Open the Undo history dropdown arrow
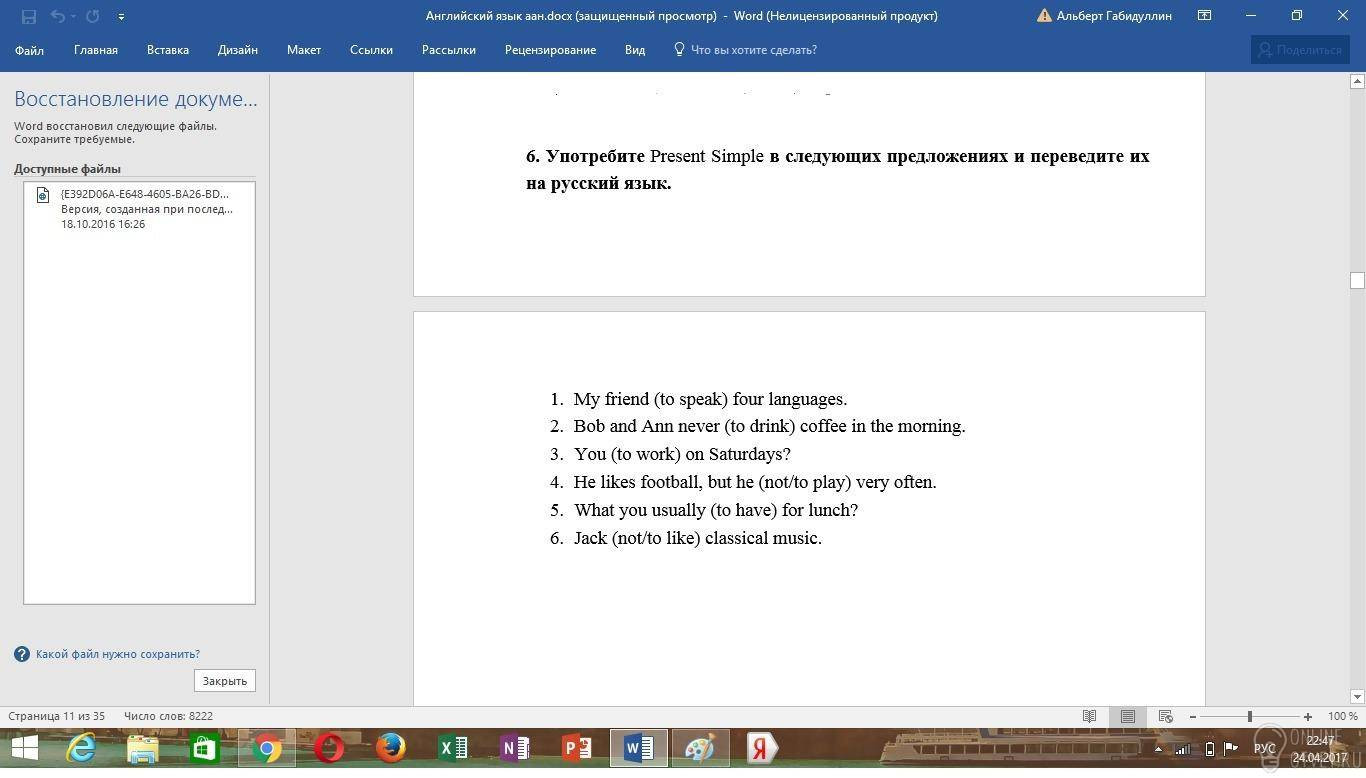The width and height of the screenshot is (1366, 778). (73, 16)
